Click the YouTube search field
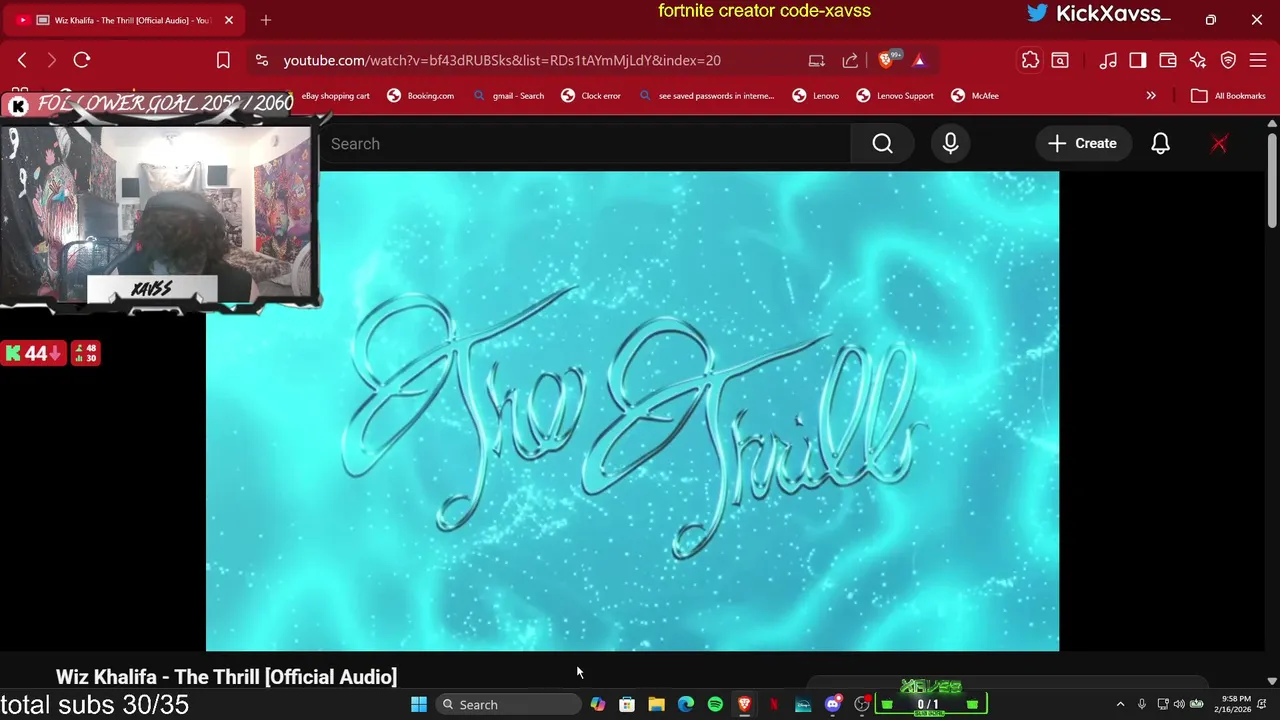Viewport: 1280px width, 720px height. pos(585,144)
